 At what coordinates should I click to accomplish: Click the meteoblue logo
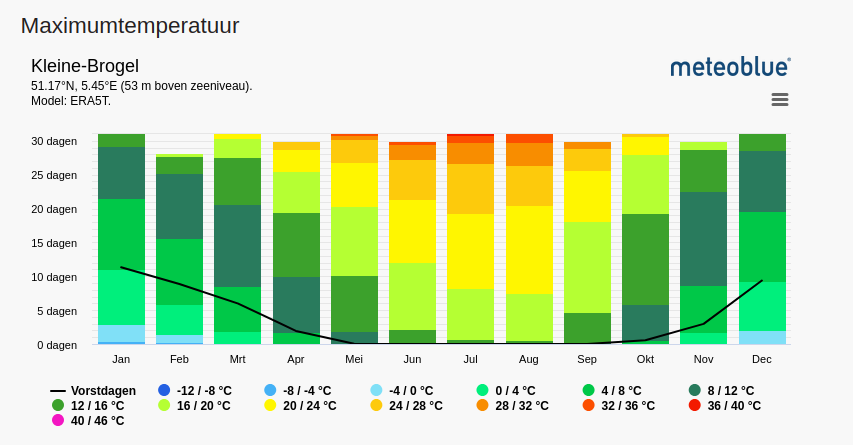pos(730,67)
